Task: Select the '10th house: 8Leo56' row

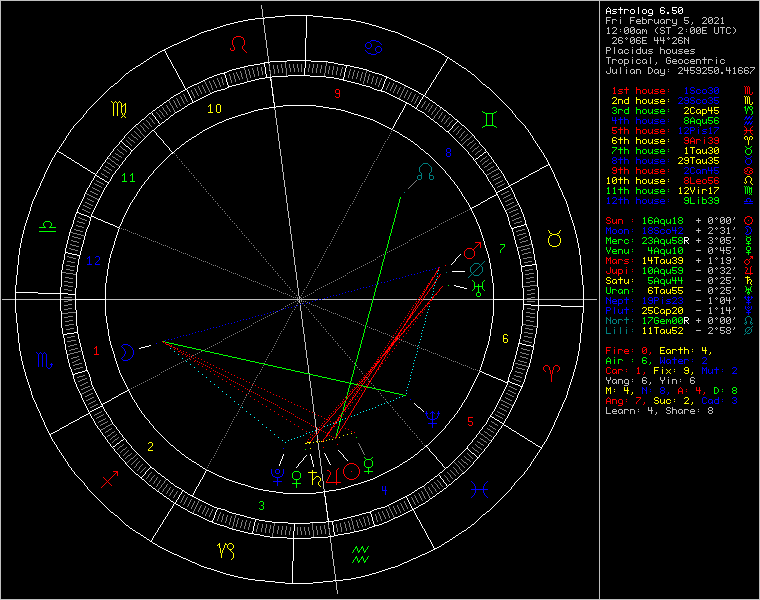Action: pos(680,181)
